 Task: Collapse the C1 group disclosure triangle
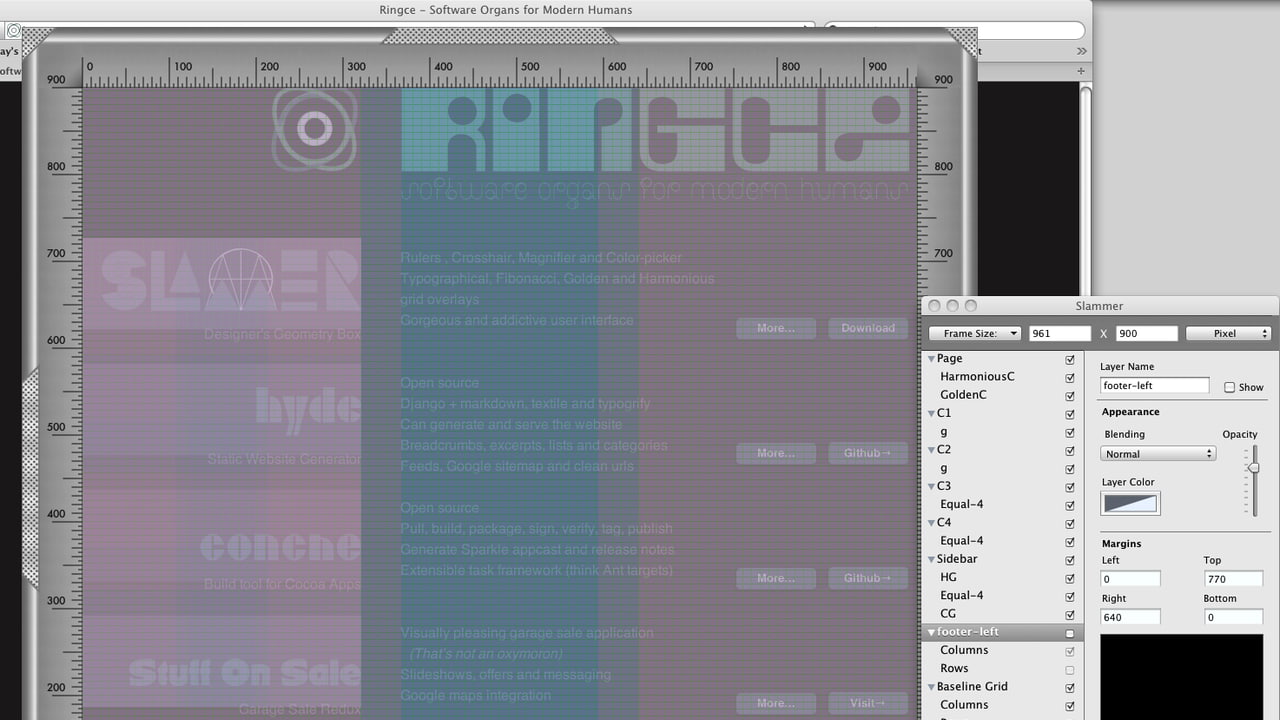(931, 414)
